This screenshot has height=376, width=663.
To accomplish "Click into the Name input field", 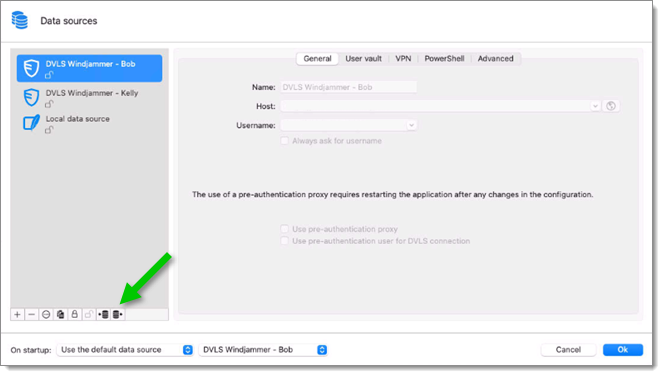I will click(x=349, y=87).
